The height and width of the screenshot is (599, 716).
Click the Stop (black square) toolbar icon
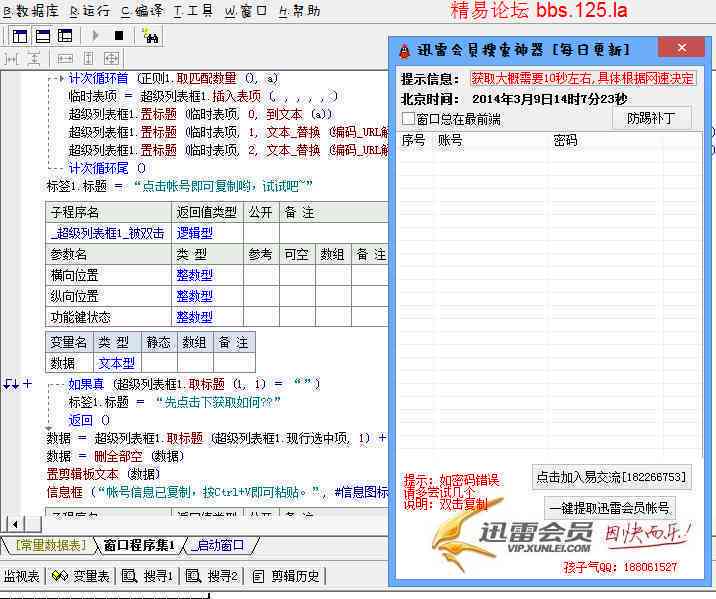[119, 36]
